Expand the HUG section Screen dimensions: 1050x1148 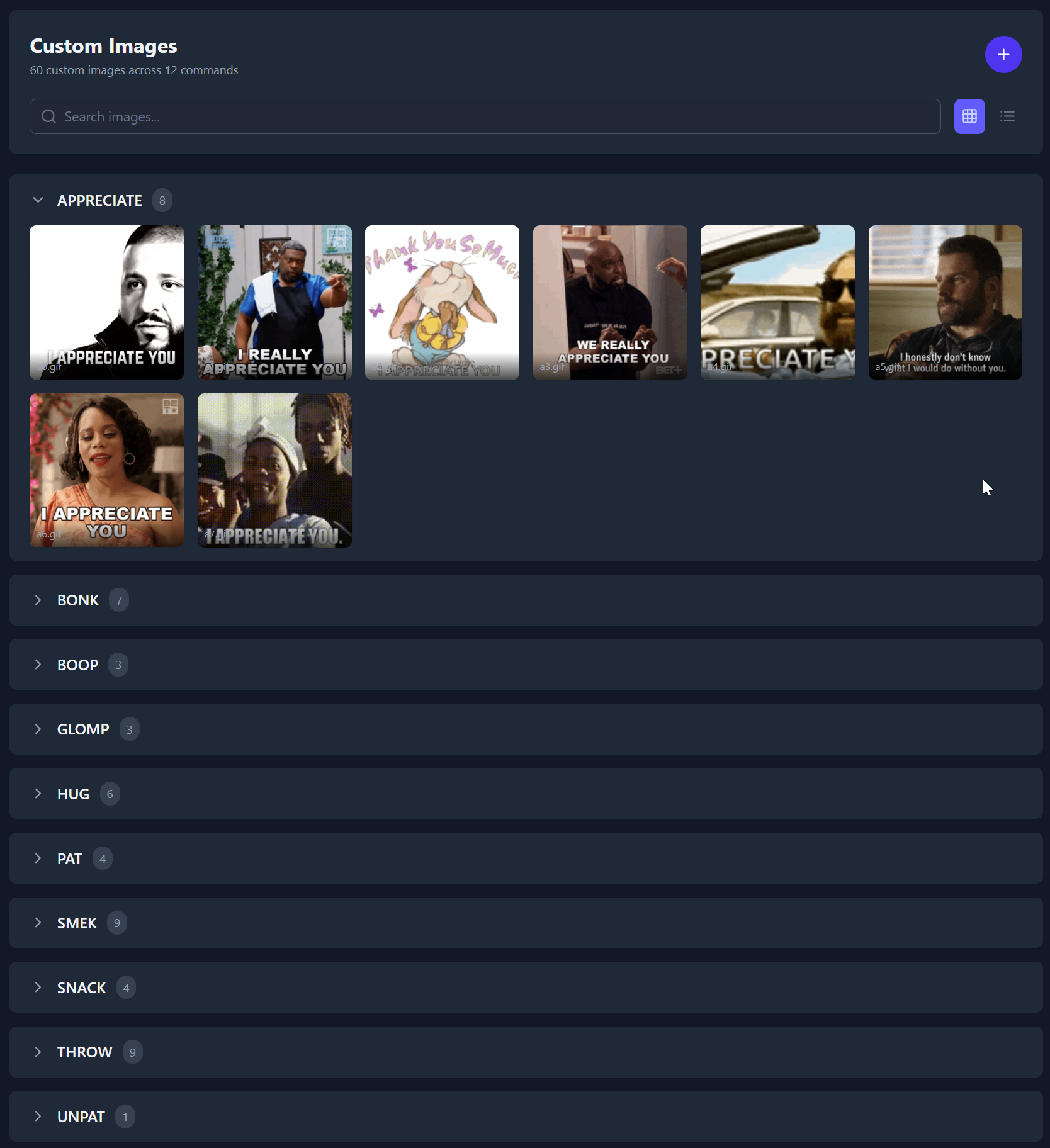(38, 794)
